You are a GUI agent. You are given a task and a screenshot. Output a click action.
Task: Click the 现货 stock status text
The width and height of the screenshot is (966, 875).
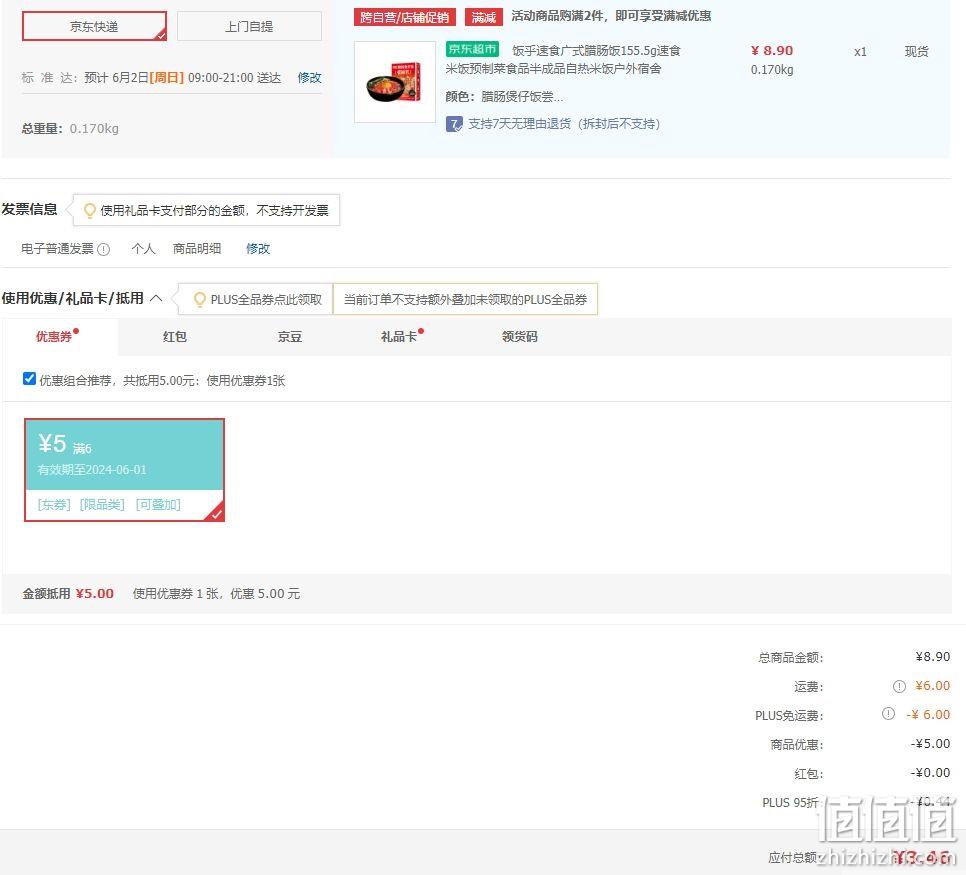[917, 52]
